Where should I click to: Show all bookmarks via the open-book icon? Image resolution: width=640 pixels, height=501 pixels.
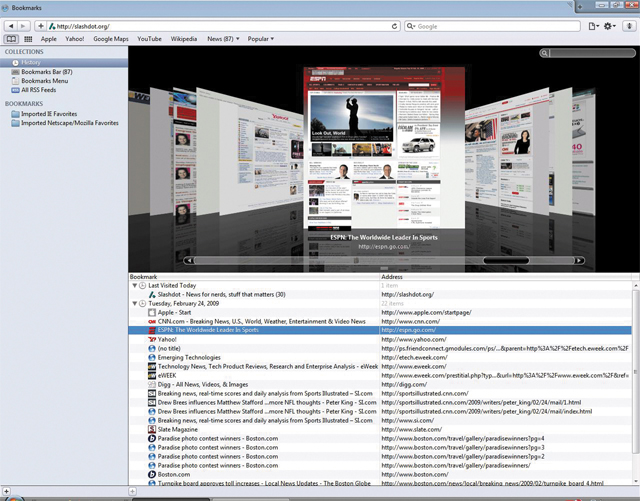click(11, 39)
